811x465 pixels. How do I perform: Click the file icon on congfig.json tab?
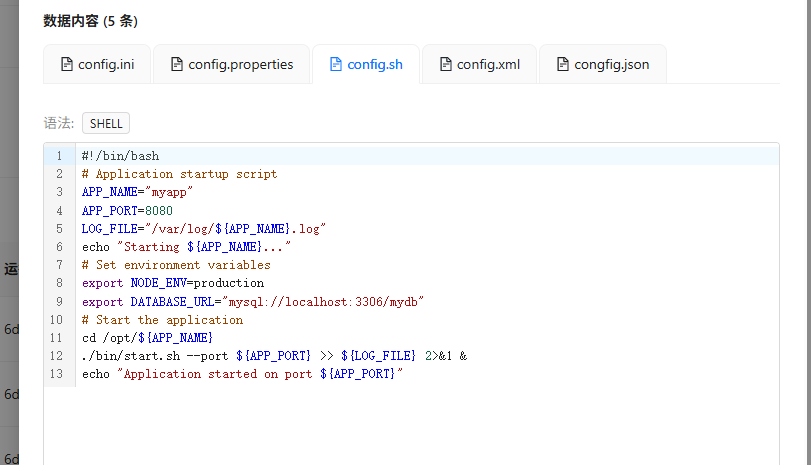tap(563, 65)
